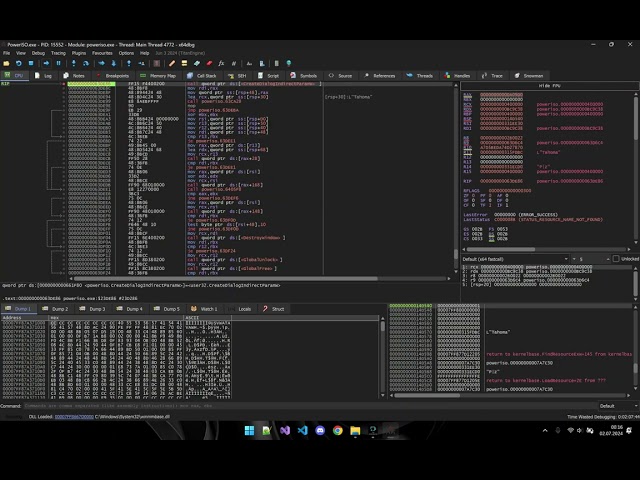The width and height of the screenshot is (640, 480).
Task: Click the Find strings Az icon
Action: pos(249,63)
